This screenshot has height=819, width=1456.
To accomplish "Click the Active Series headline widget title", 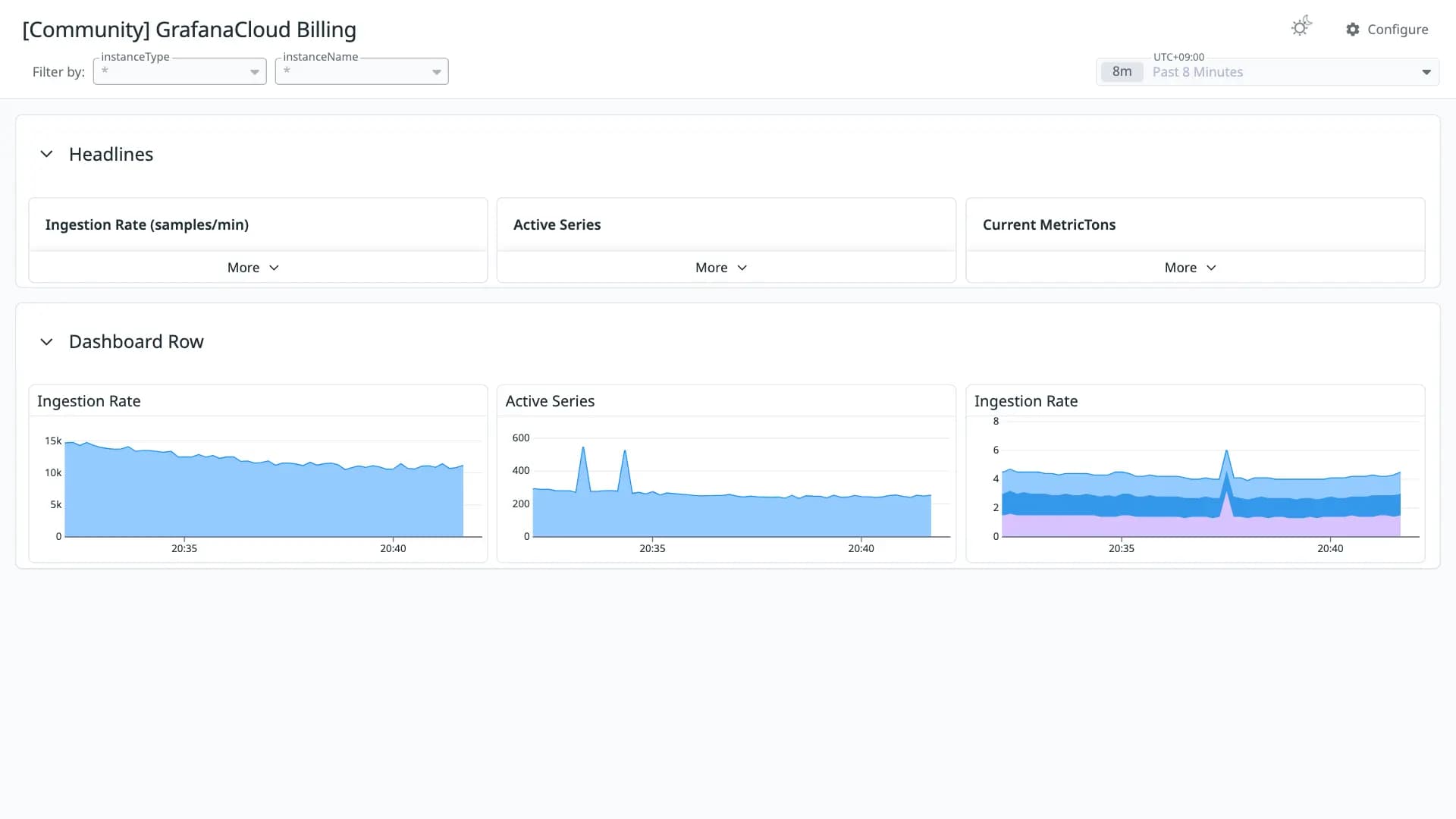I will [557, 224].
